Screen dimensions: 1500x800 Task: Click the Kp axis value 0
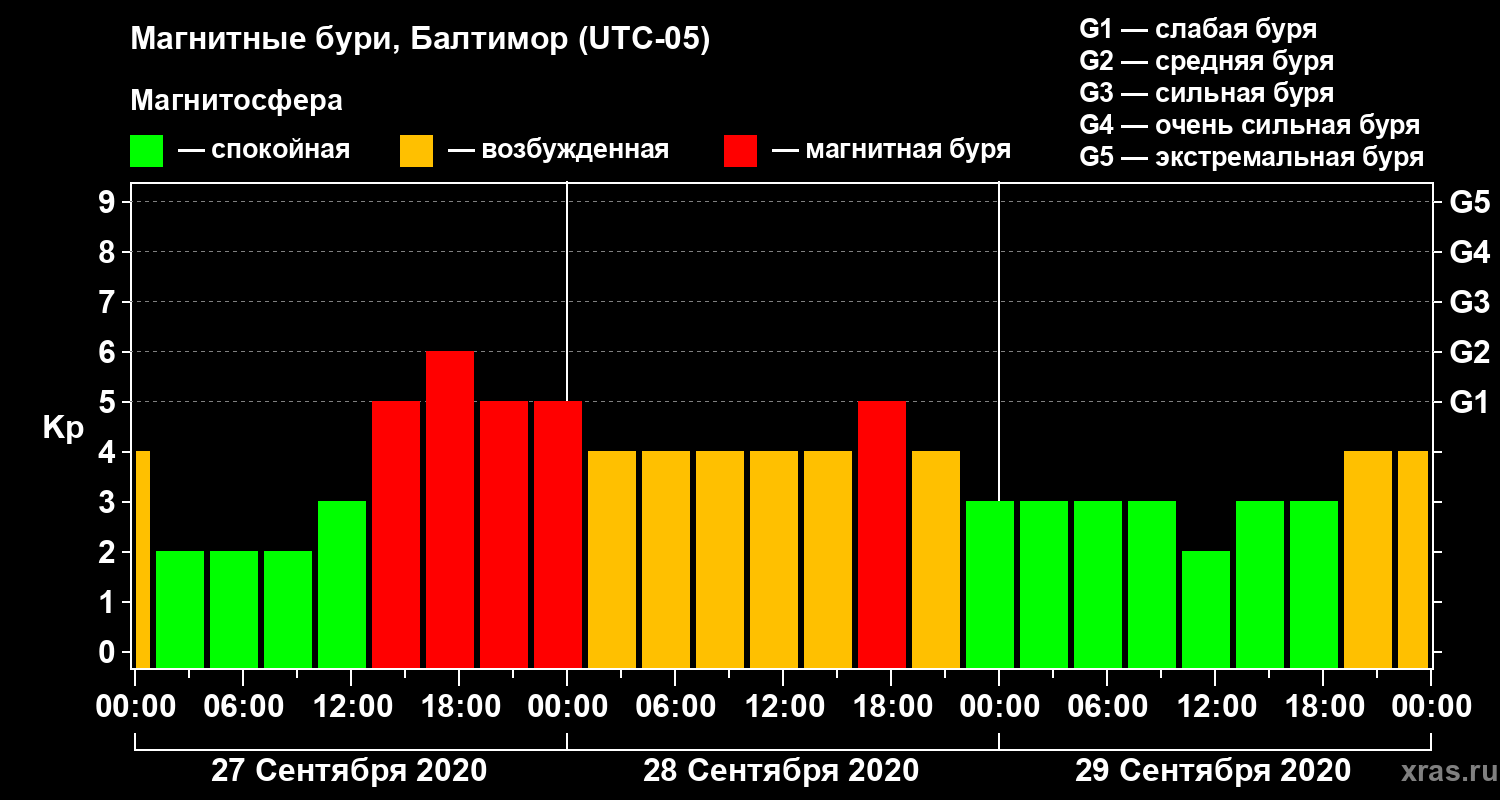click(x=109, y=652)
